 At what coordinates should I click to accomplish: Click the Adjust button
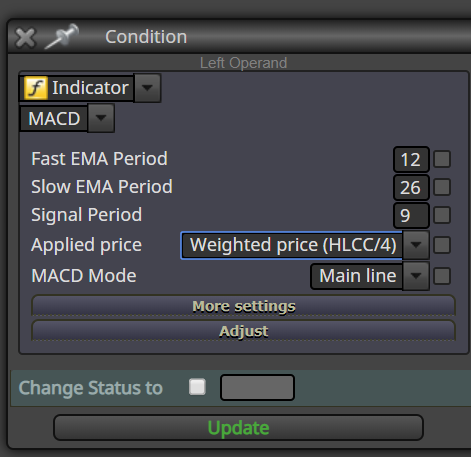pos(243,331)
